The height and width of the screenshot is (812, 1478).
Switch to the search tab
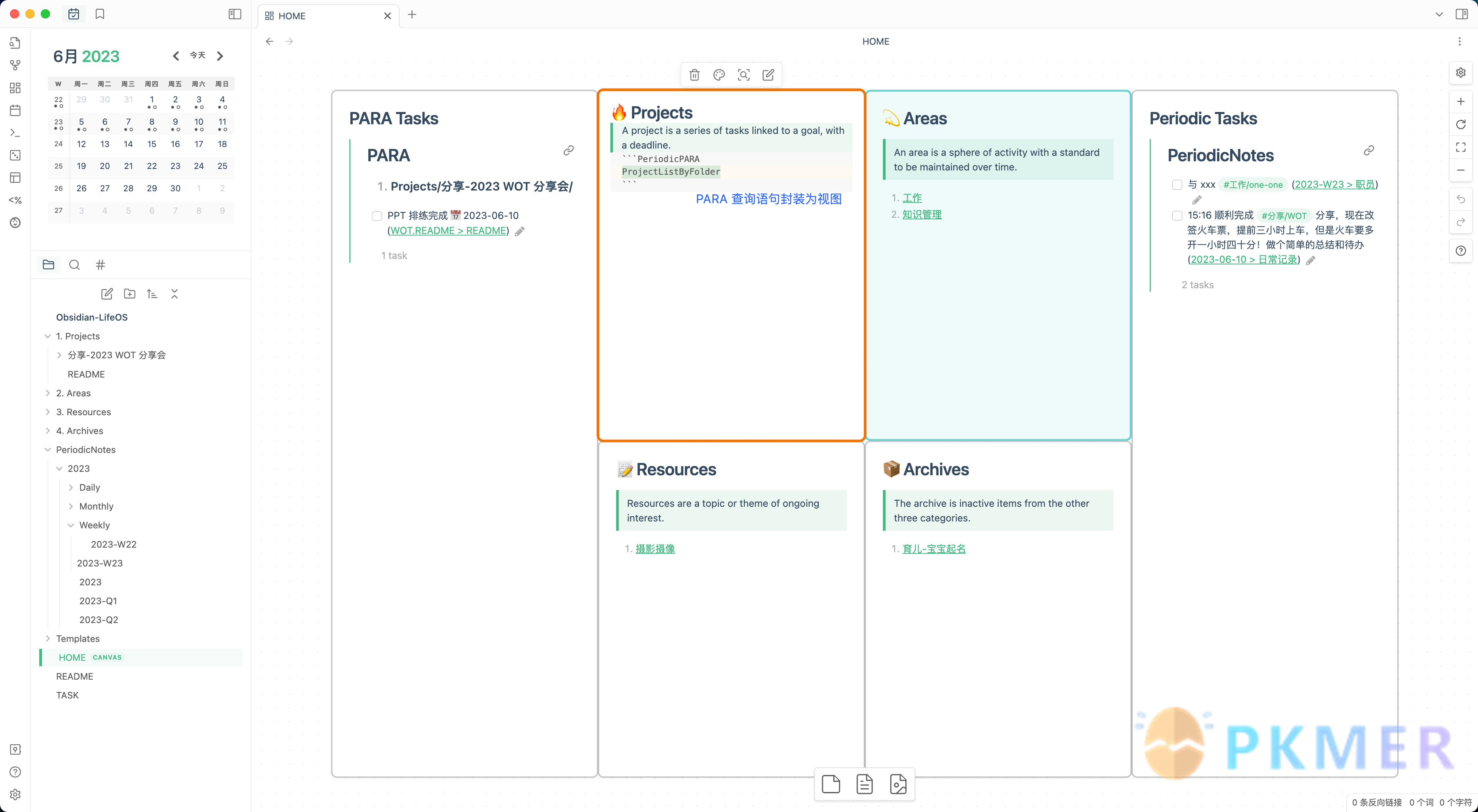74,264
